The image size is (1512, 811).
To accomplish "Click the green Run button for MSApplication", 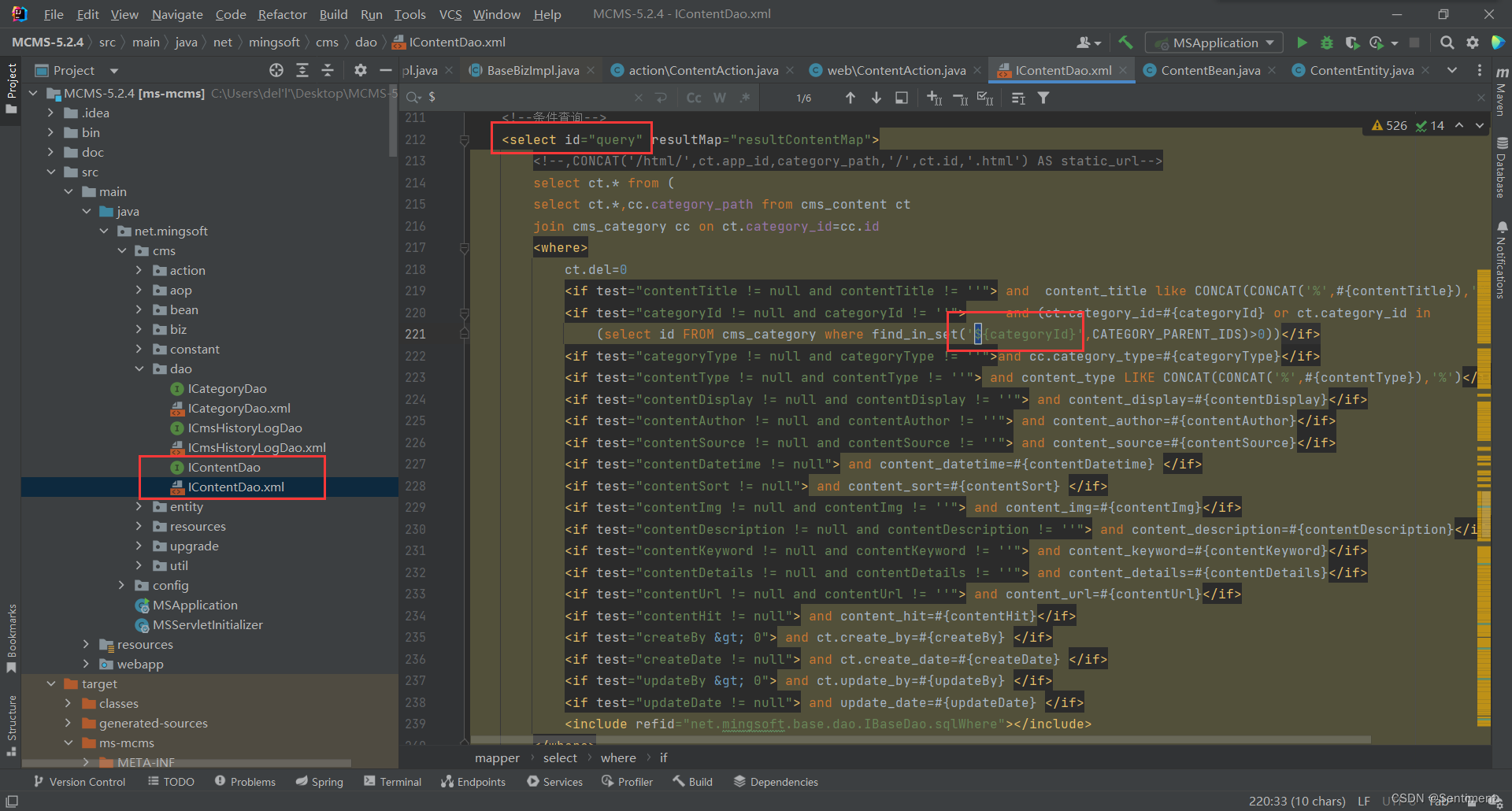I will coord(1301,43).
